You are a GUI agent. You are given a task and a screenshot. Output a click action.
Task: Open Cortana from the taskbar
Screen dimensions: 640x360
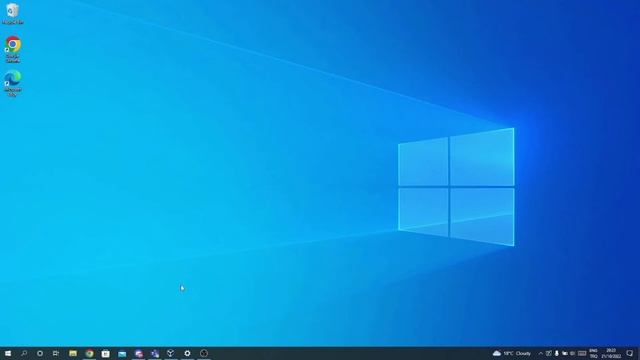tap(40, 353)
